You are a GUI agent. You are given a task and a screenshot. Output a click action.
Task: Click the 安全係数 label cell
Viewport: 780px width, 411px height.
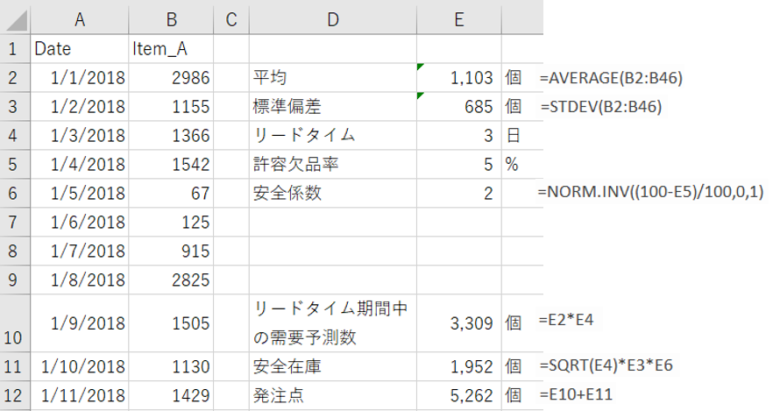[x=333, y=193]
